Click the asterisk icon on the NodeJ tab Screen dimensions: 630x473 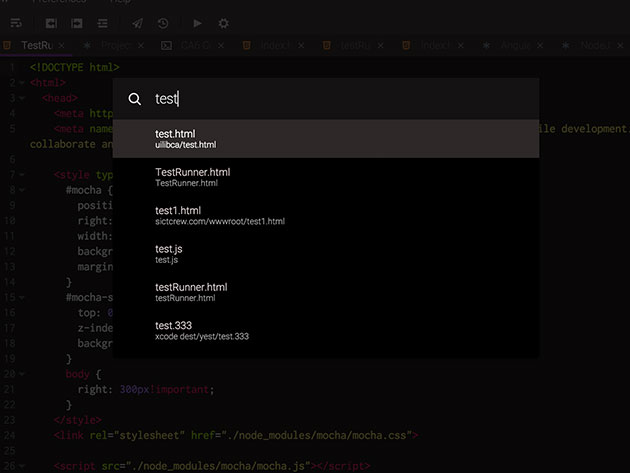(x=566, y=45)
